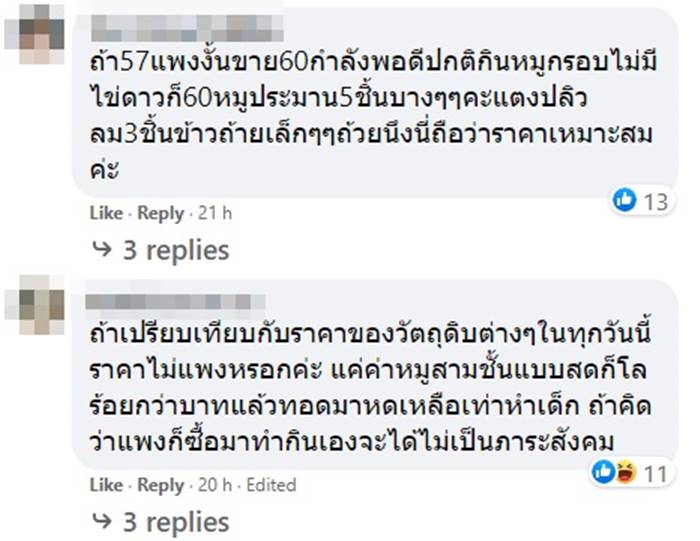The image size is (700, 541).
Task: Expand "3 replies" under the Edited comment
Action: click(x=175, y=521)
